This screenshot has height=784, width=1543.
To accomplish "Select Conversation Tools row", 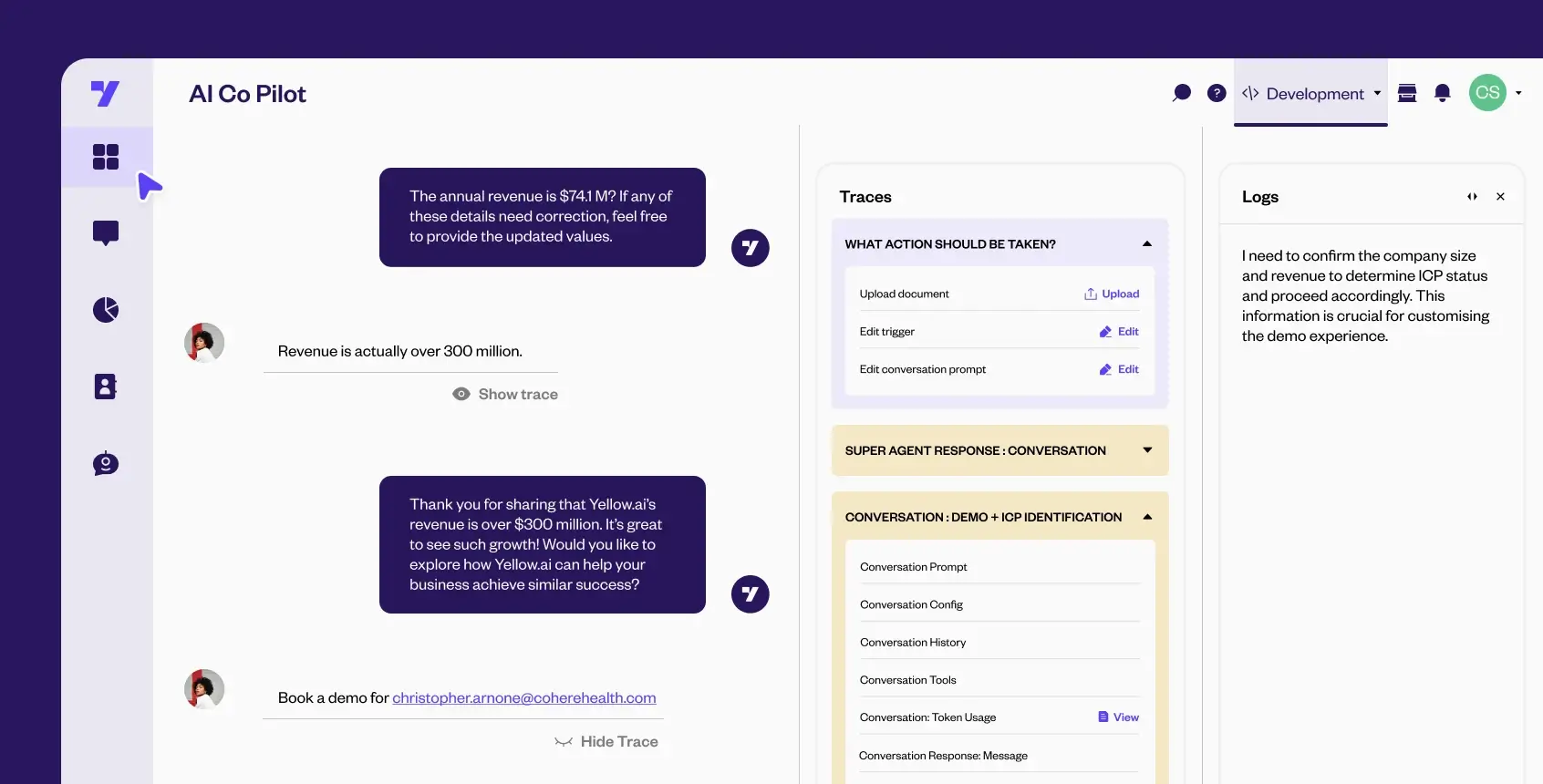I will click(1000, 680).
